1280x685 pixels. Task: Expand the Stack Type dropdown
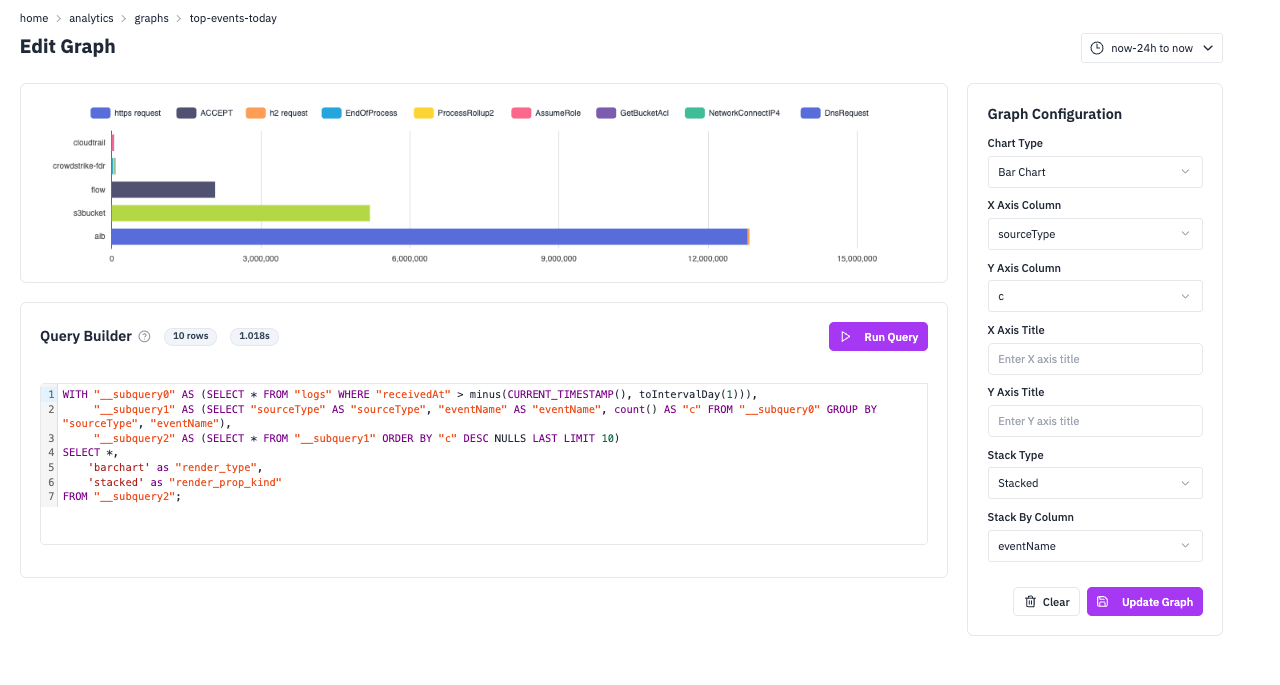point(1094,483)
